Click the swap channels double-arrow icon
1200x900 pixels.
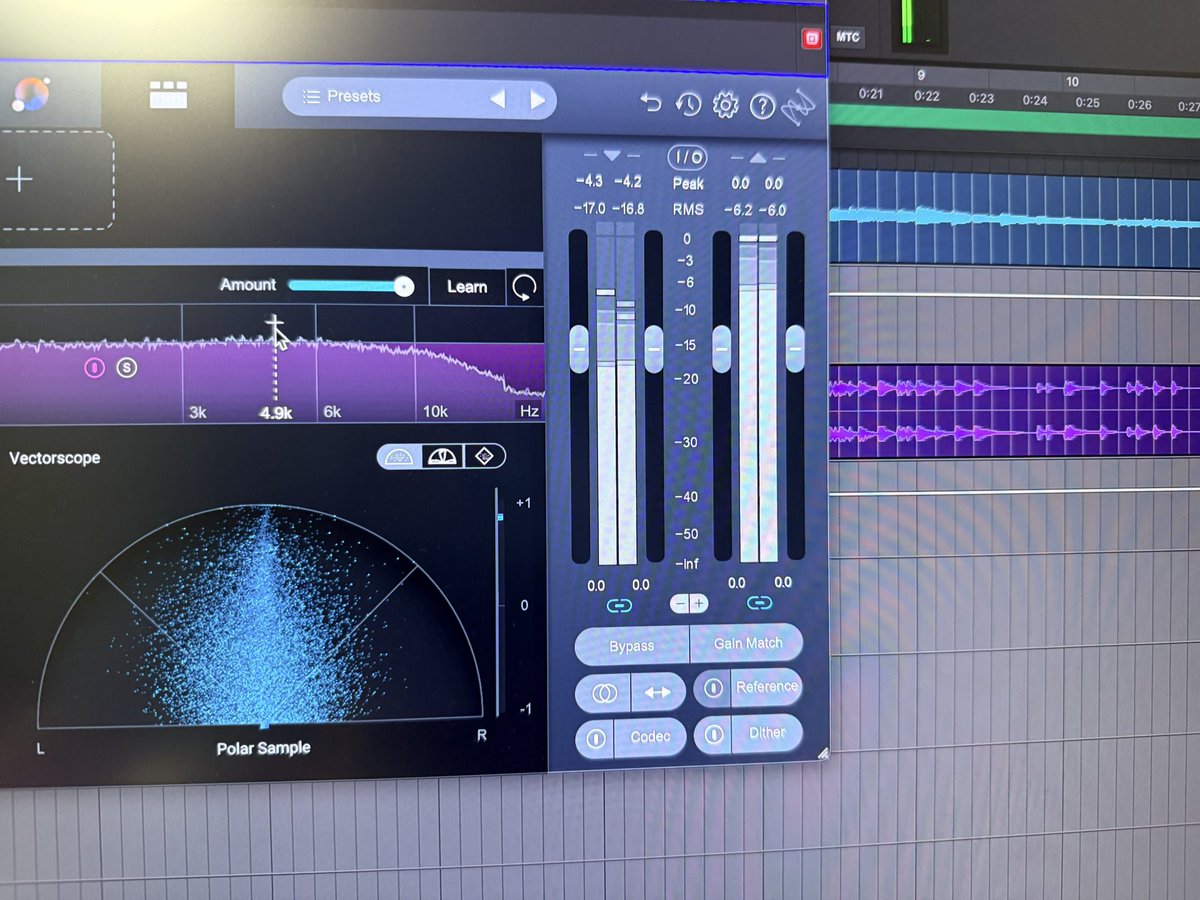[x=659, y=691]
